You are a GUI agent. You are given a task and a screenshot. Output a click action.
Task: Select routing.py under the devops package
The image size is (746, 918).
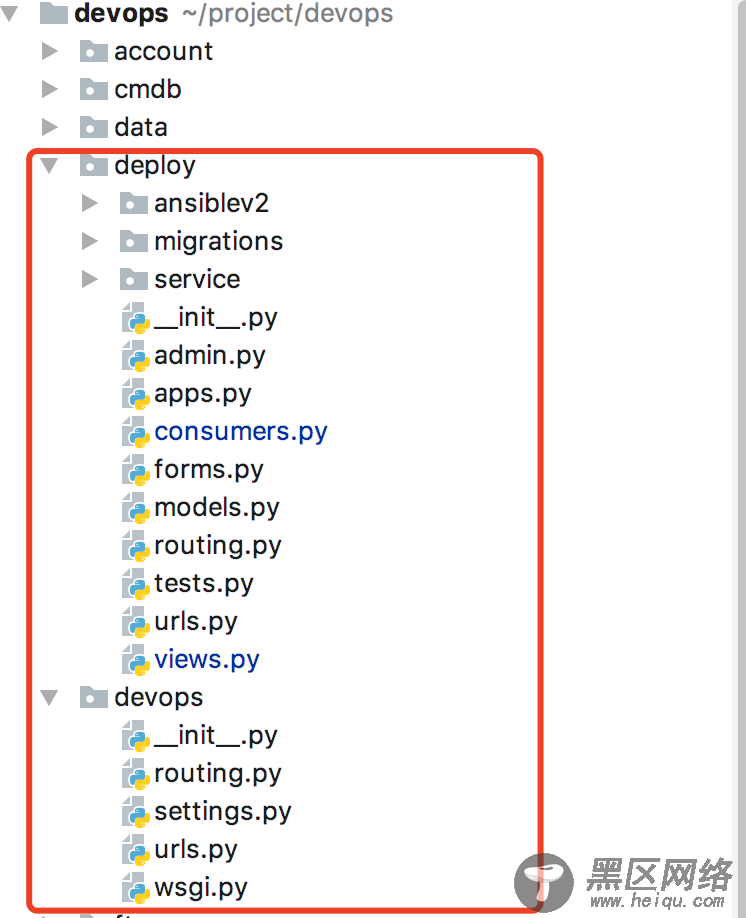click(x=218, y=774)
